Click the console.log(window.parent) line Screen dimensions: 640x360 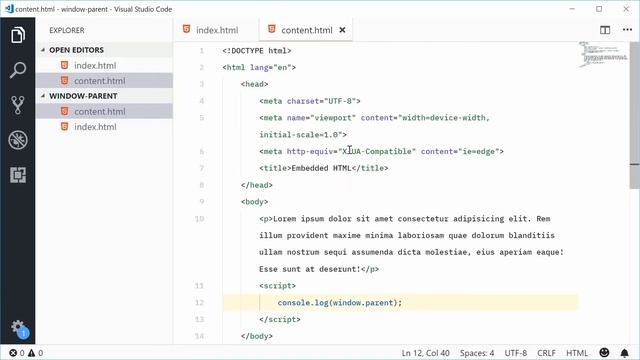click(x=340, y=302)
